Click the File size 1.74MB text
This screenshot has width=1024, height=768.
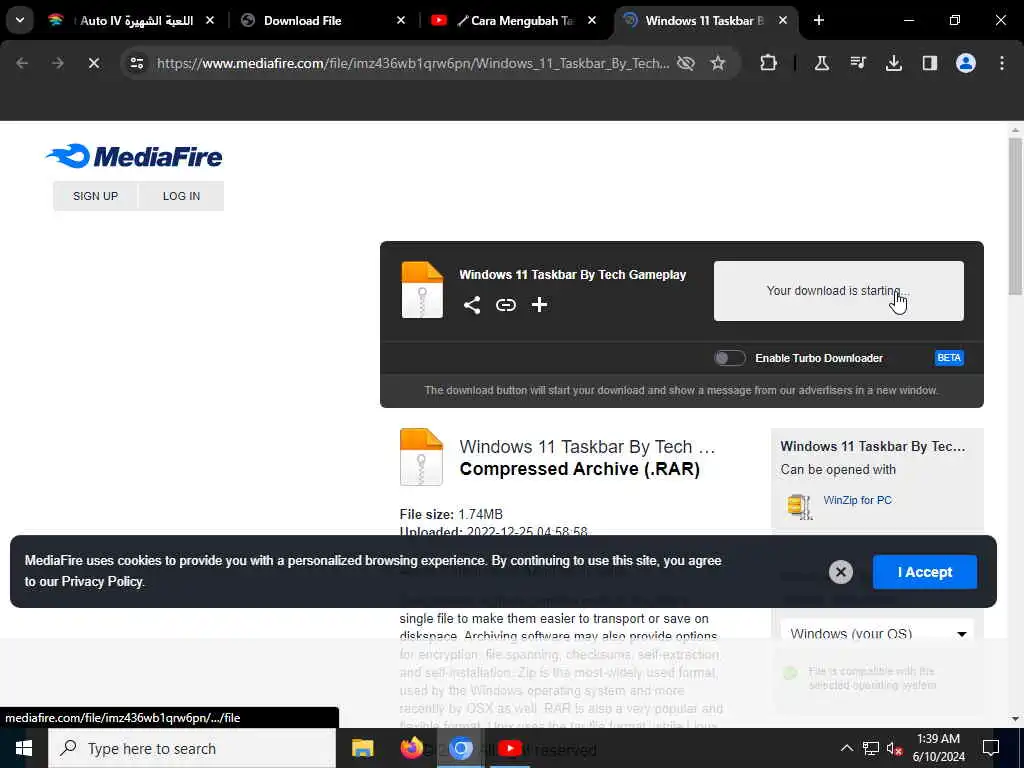(451, 514)
